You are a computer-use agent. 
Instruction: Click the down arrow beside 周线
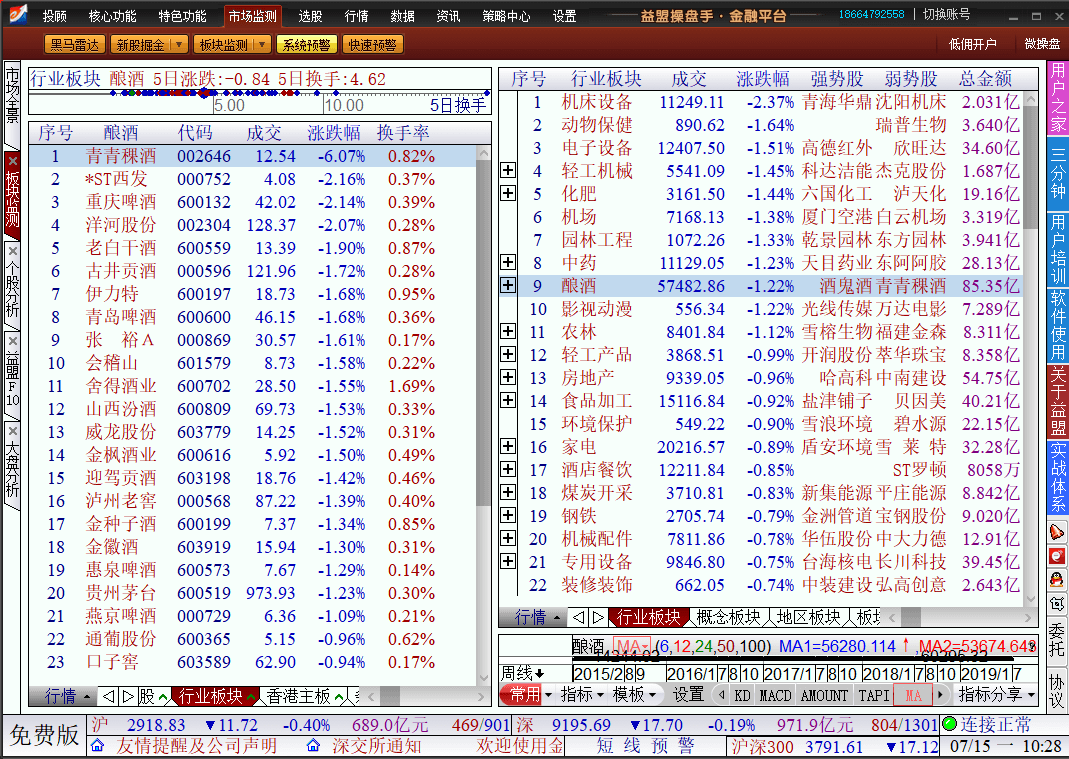pos(540,674)
